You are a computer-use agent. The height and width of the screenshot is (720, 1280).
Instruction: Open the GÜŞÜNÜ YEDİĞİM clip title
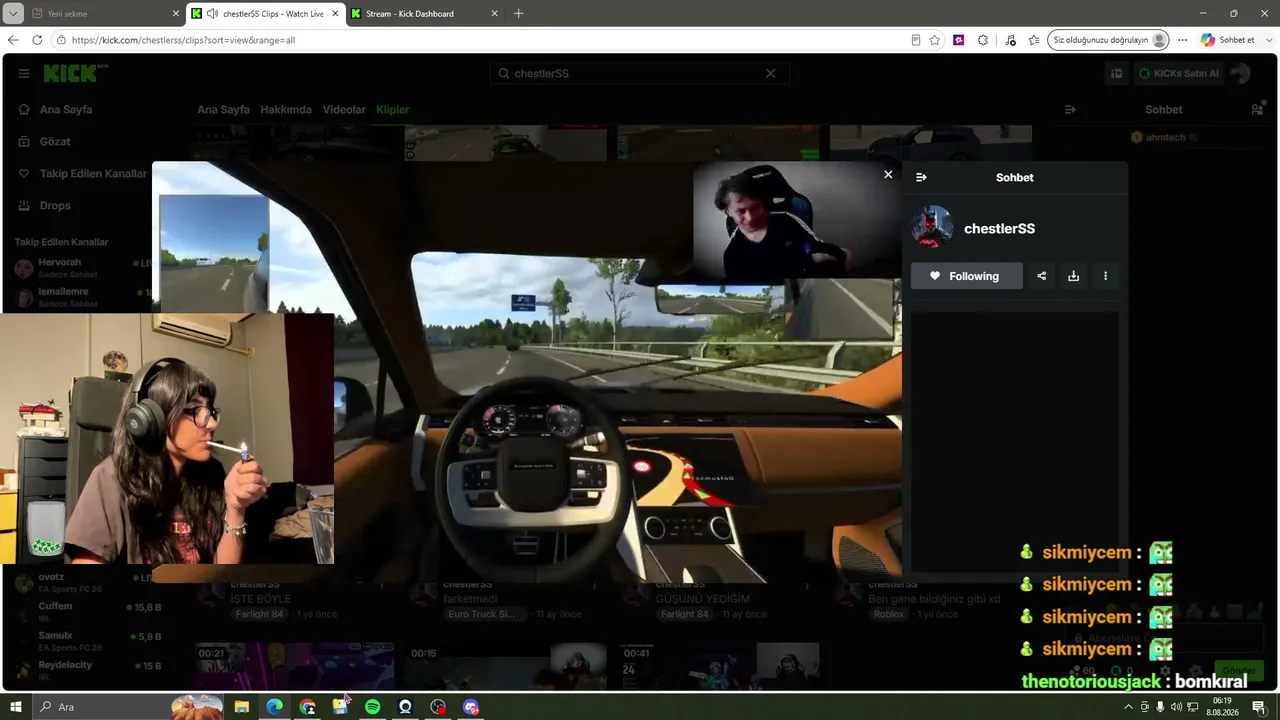coord(703,599)
